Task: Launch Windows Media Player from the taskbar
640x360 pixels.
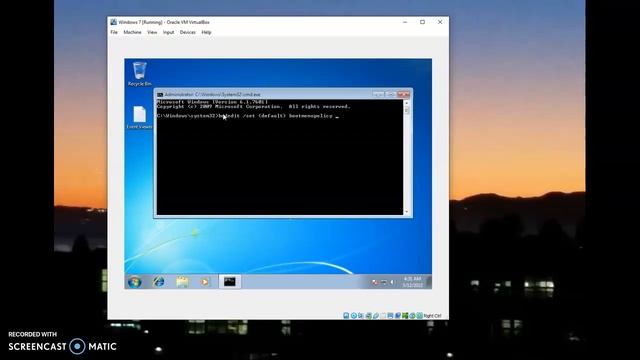Action: click(205, 282)
